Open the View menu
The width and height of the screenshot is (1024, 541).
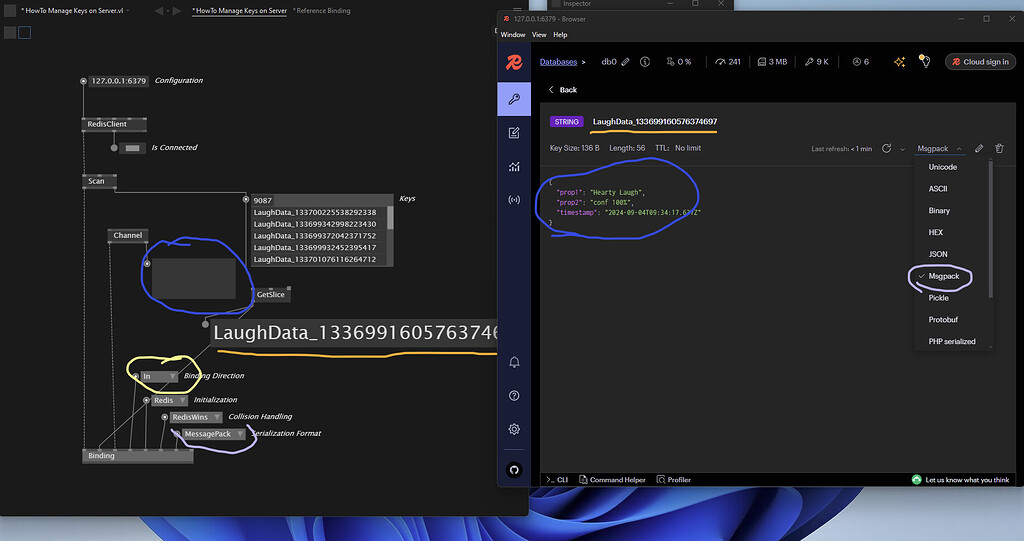[539, 35]
